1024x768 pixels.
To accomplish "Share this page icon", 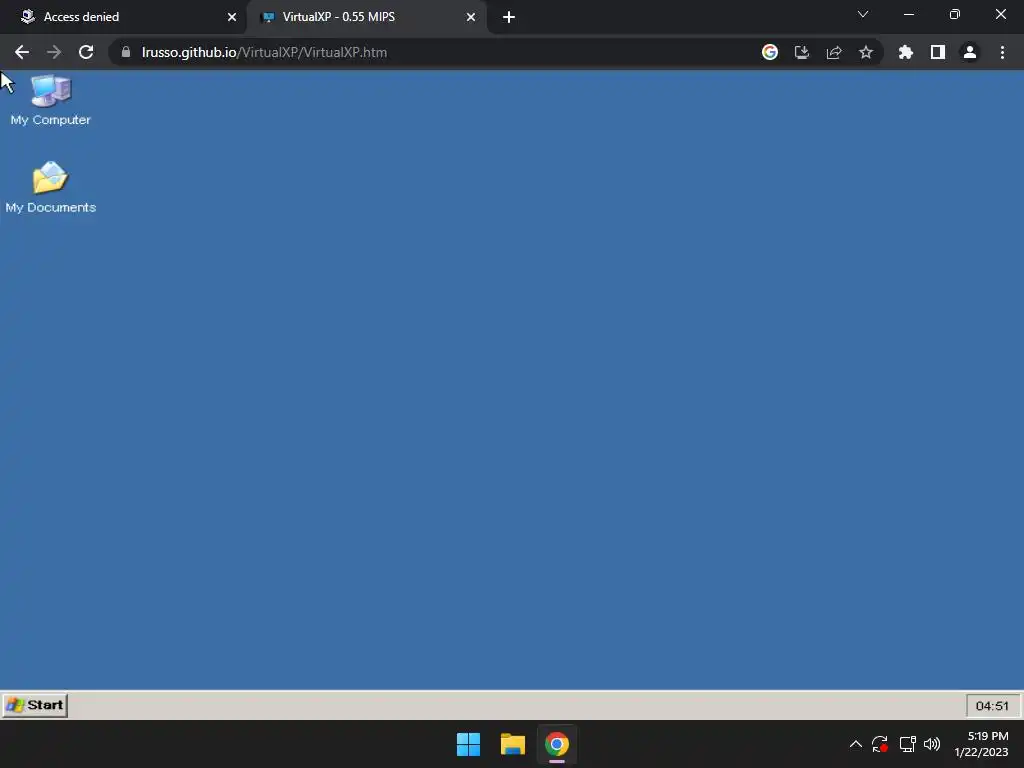I will point(834,52).
